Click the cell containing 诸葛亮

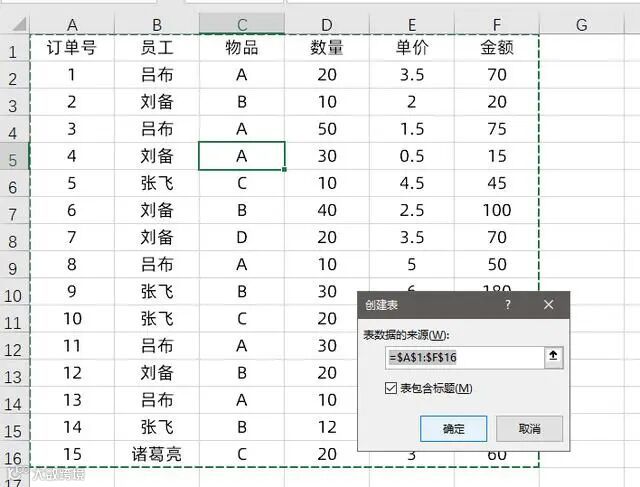click(x=157, y=454)
